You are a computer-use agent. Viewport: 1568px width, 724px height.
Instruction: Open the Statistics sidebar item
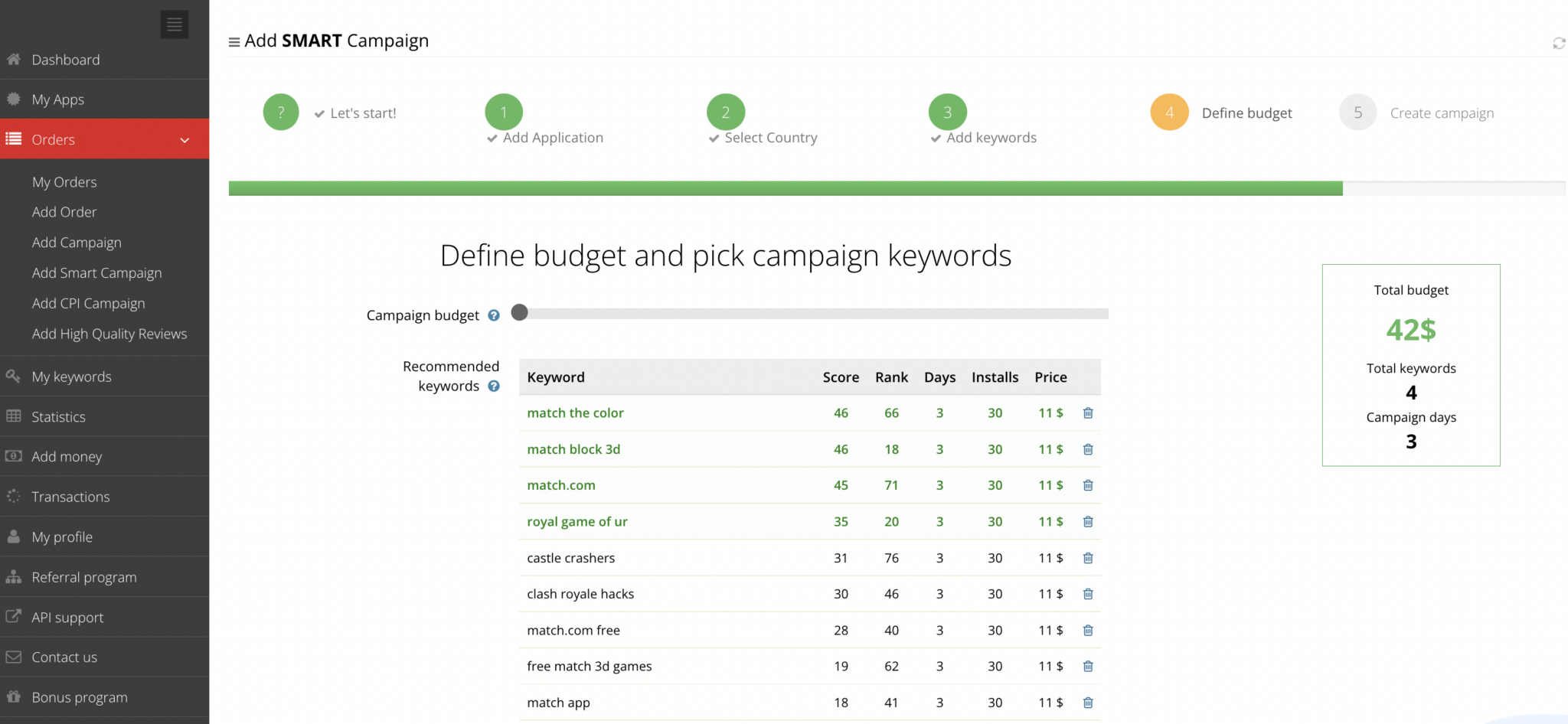pyautogui.click(x=58, y=417)
